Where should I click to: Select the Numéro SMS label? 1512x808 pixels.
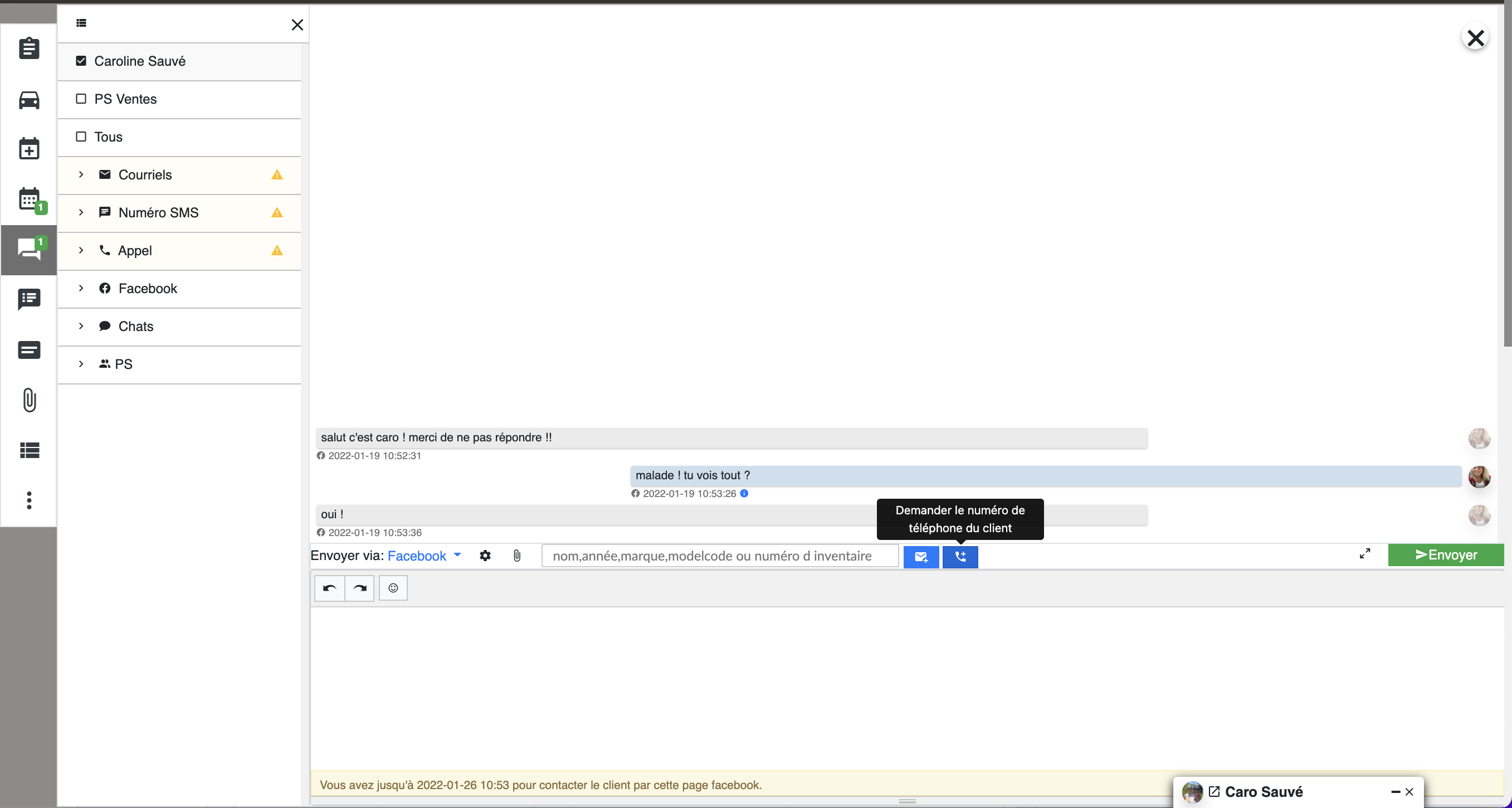coord(158,212)
